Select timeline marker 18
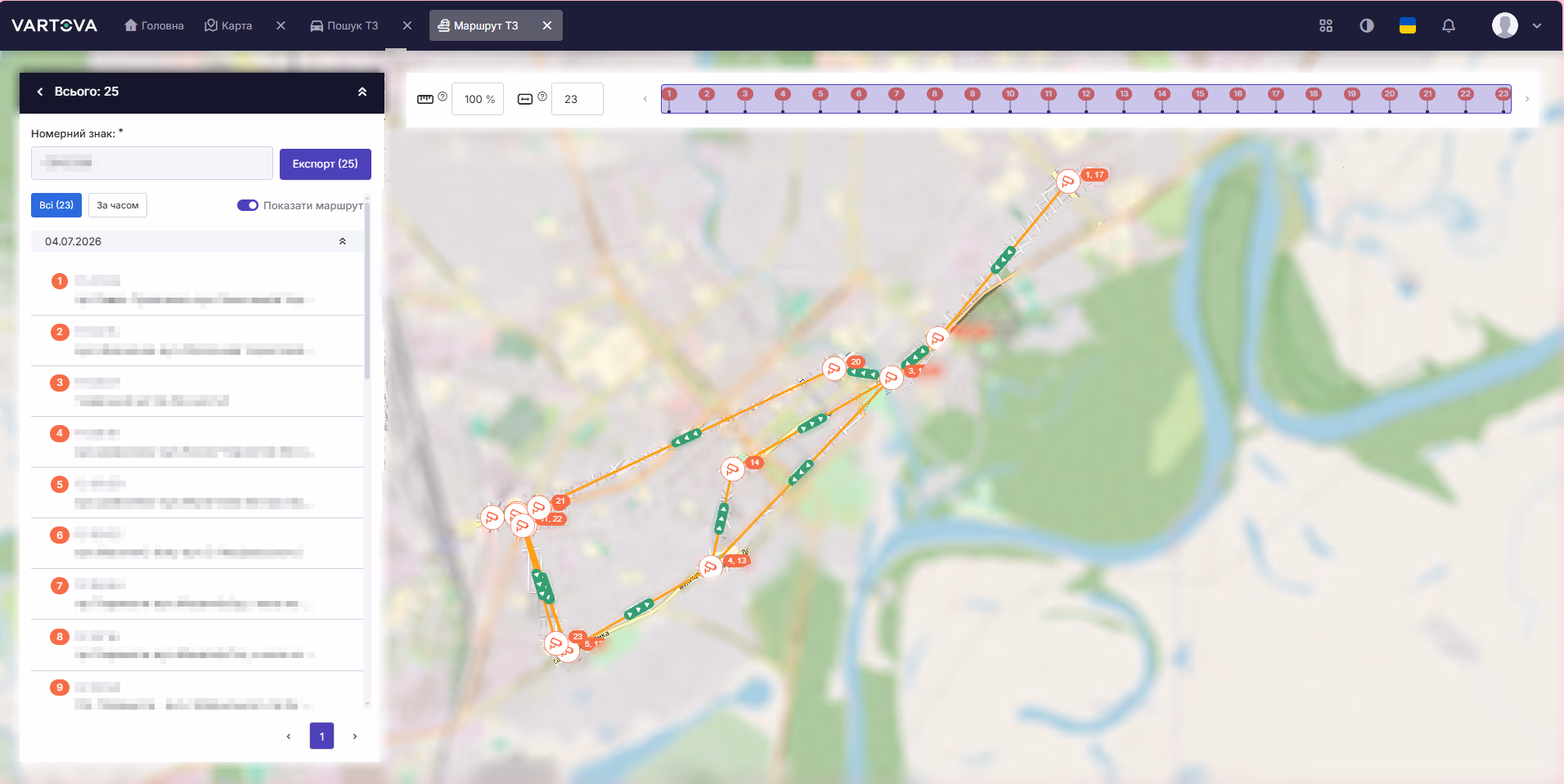 [1314, 94]
